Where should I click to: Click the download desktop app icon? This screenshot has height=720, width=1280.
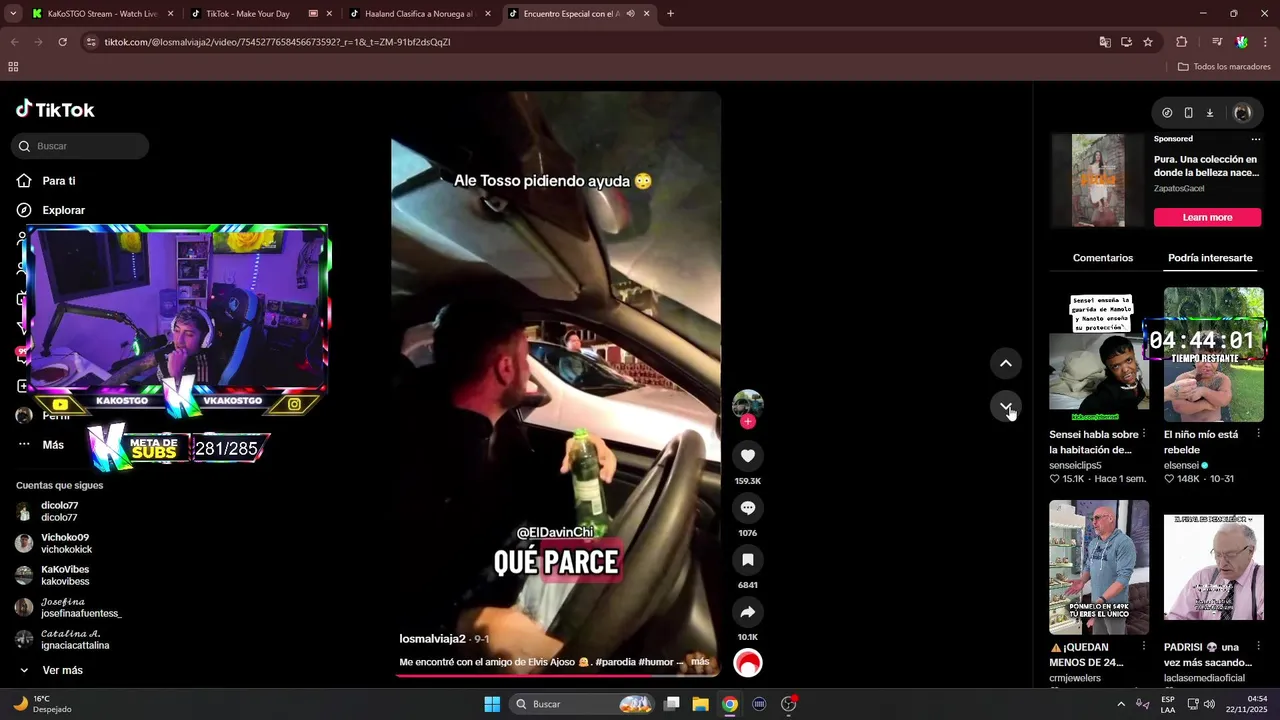(x=1209, y=113)
